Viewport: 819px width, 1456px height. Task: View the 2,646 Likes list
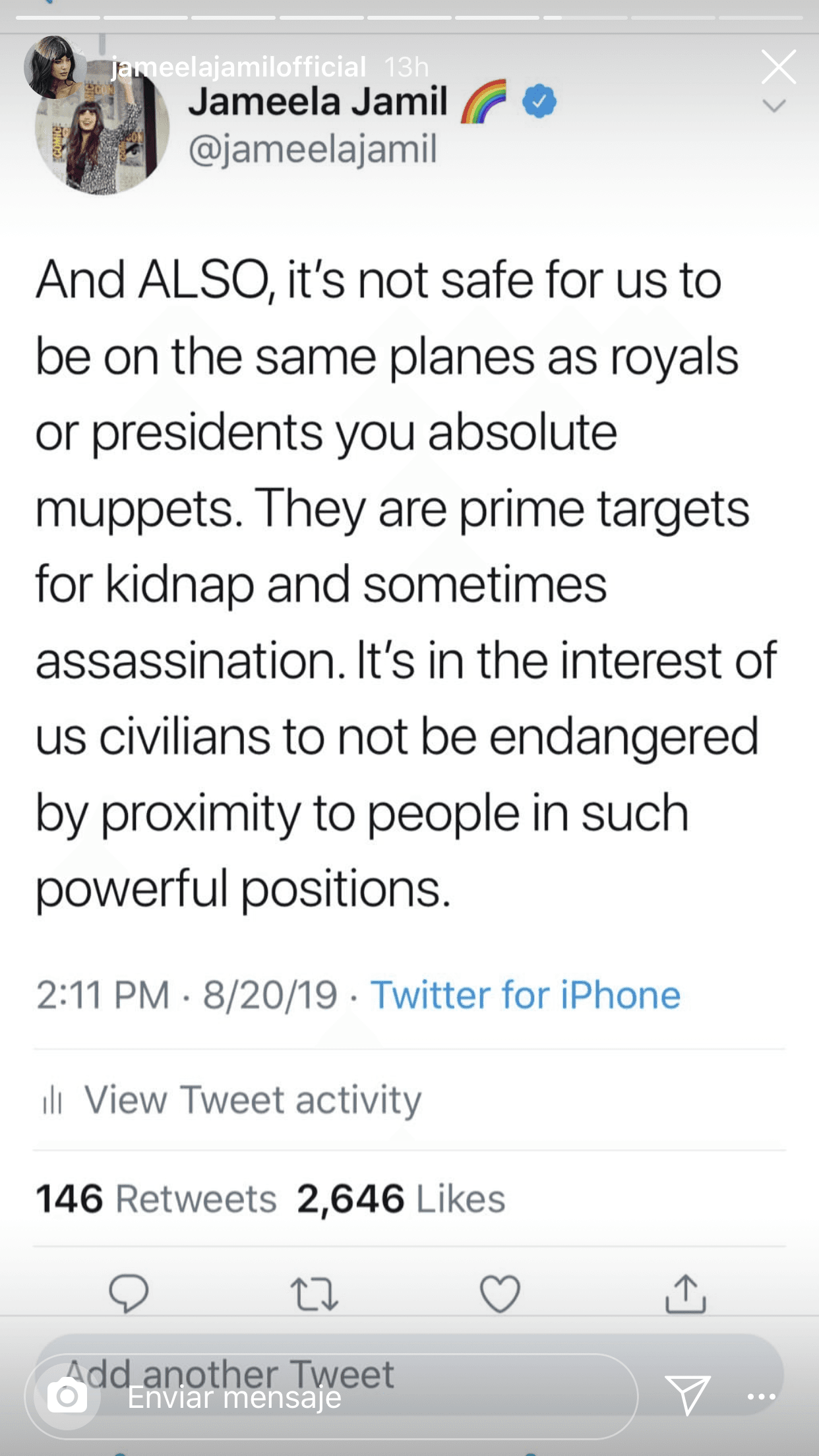click(401, 1198)
